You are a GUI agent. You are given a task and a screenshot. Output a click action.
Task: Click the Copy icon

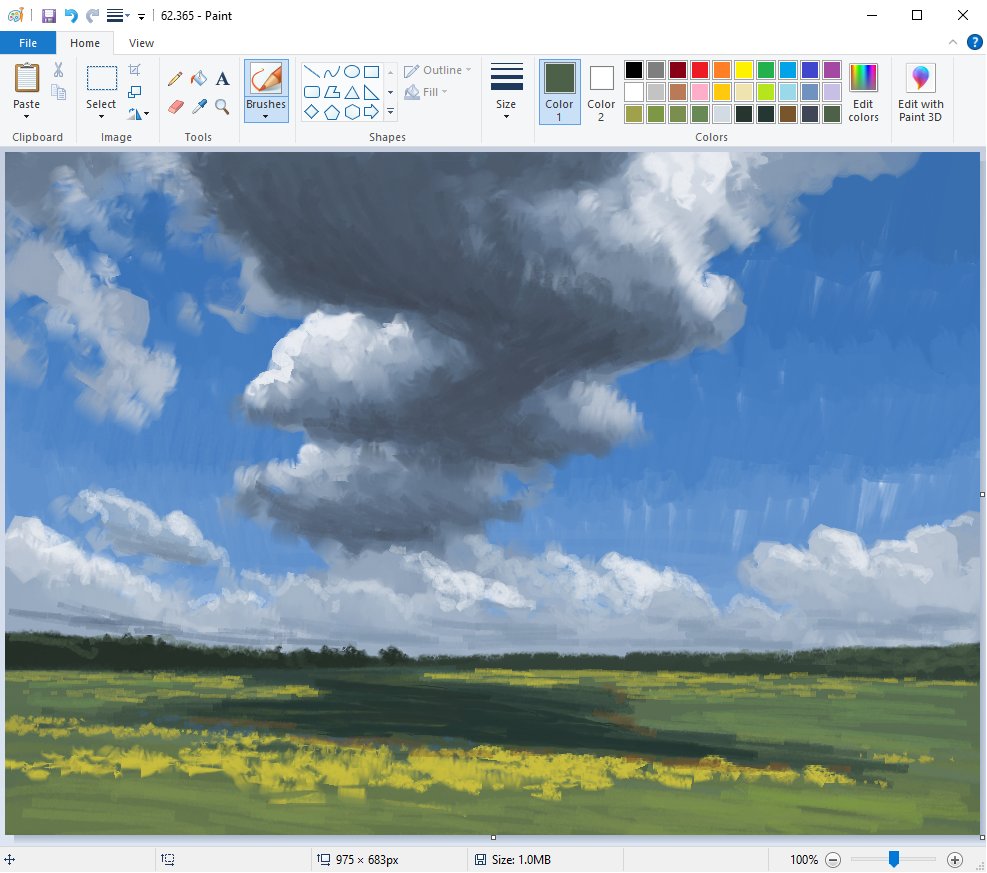(x=59, y=92)
